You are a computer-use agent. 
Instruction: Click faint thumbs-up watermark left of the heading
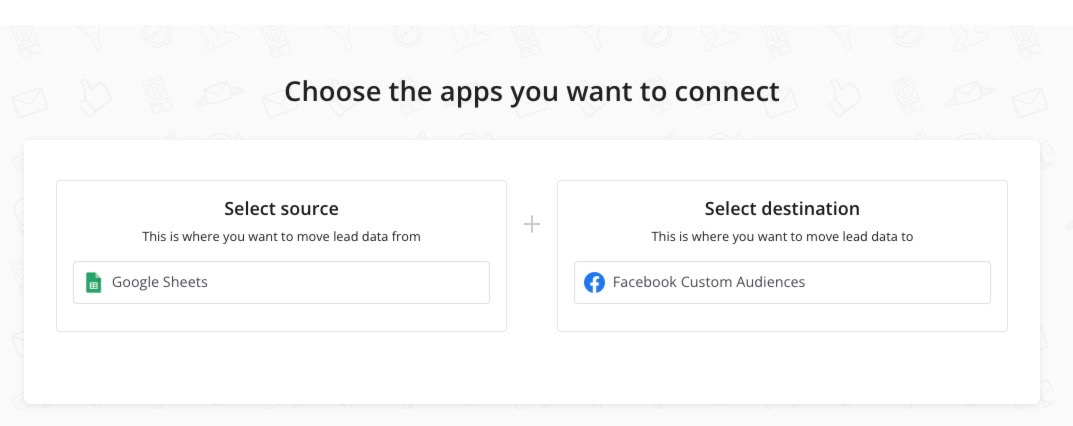pos(94,98)
